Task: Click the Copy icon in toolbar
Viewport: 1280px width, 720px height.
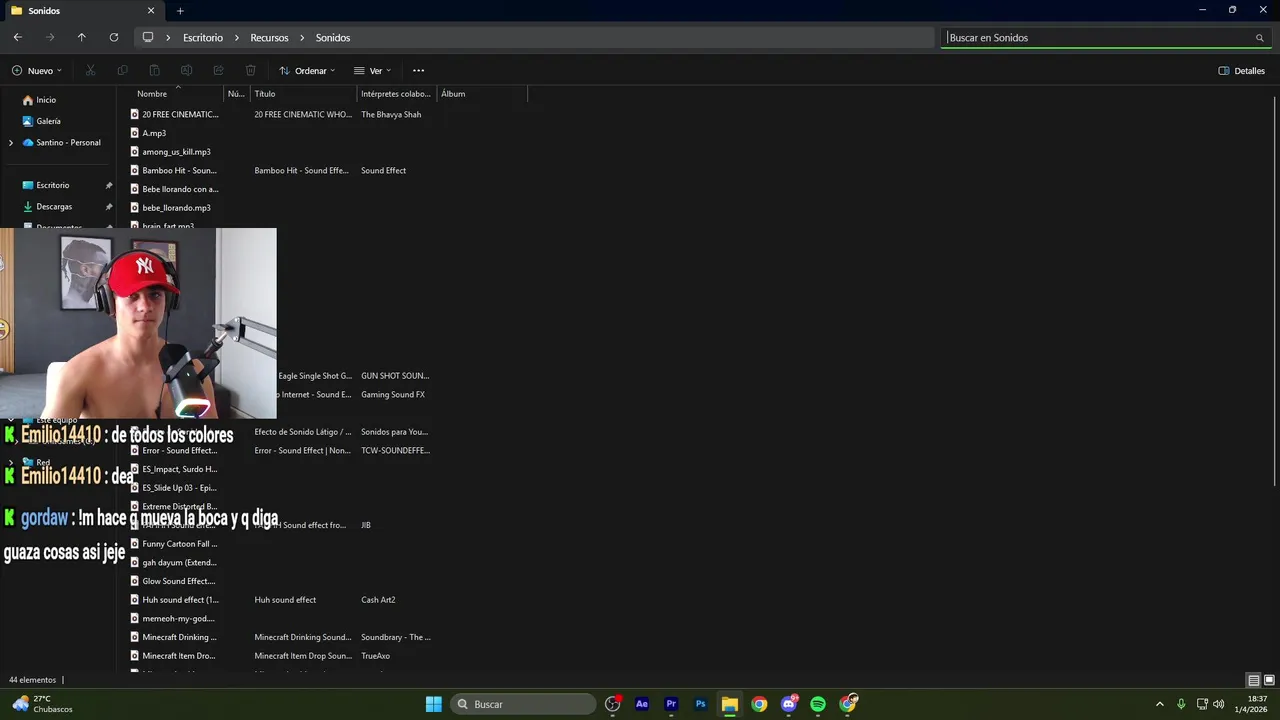Action: (x=122, y=71)
